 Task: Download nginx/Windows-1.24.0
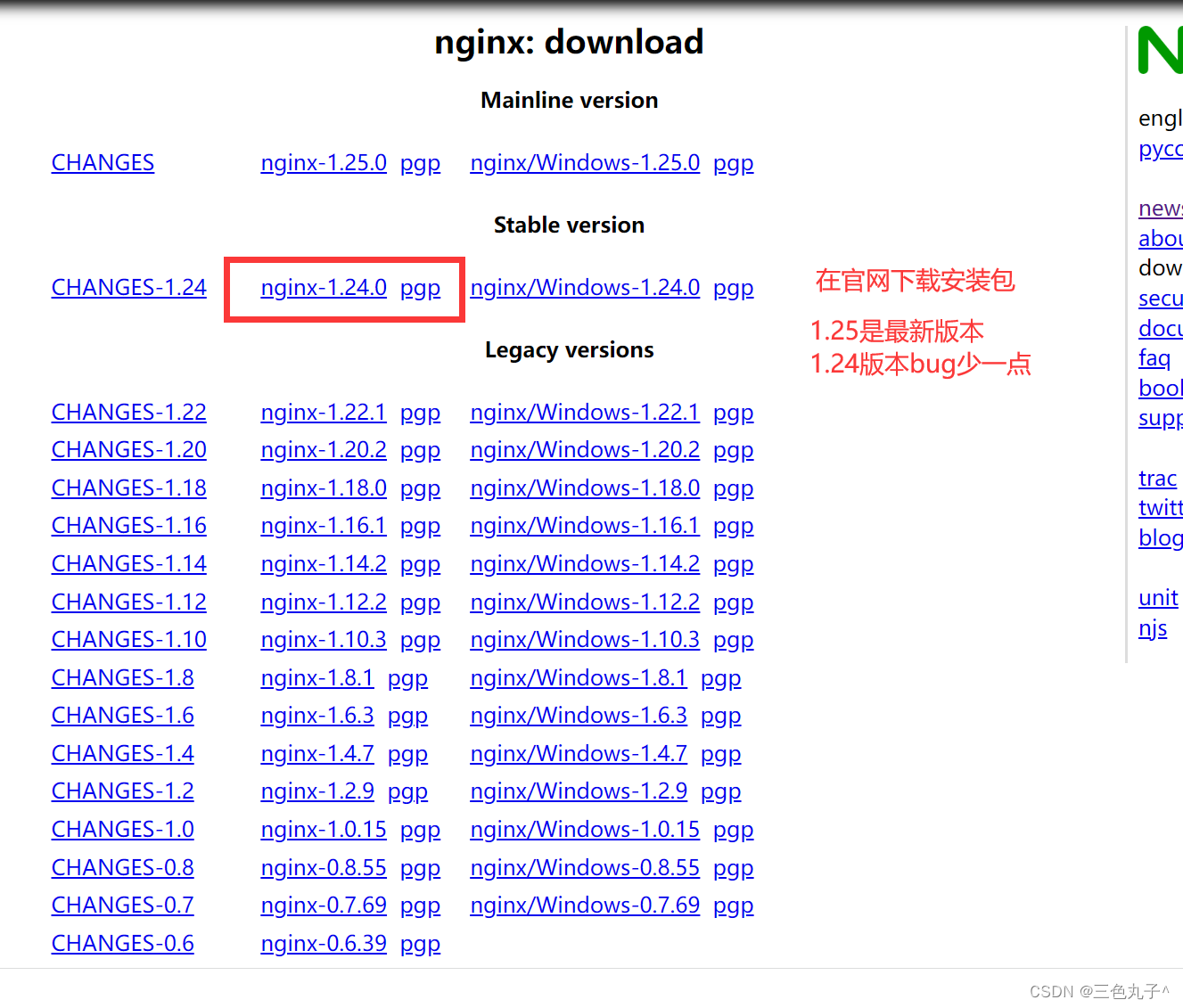[x=585, y=288]
